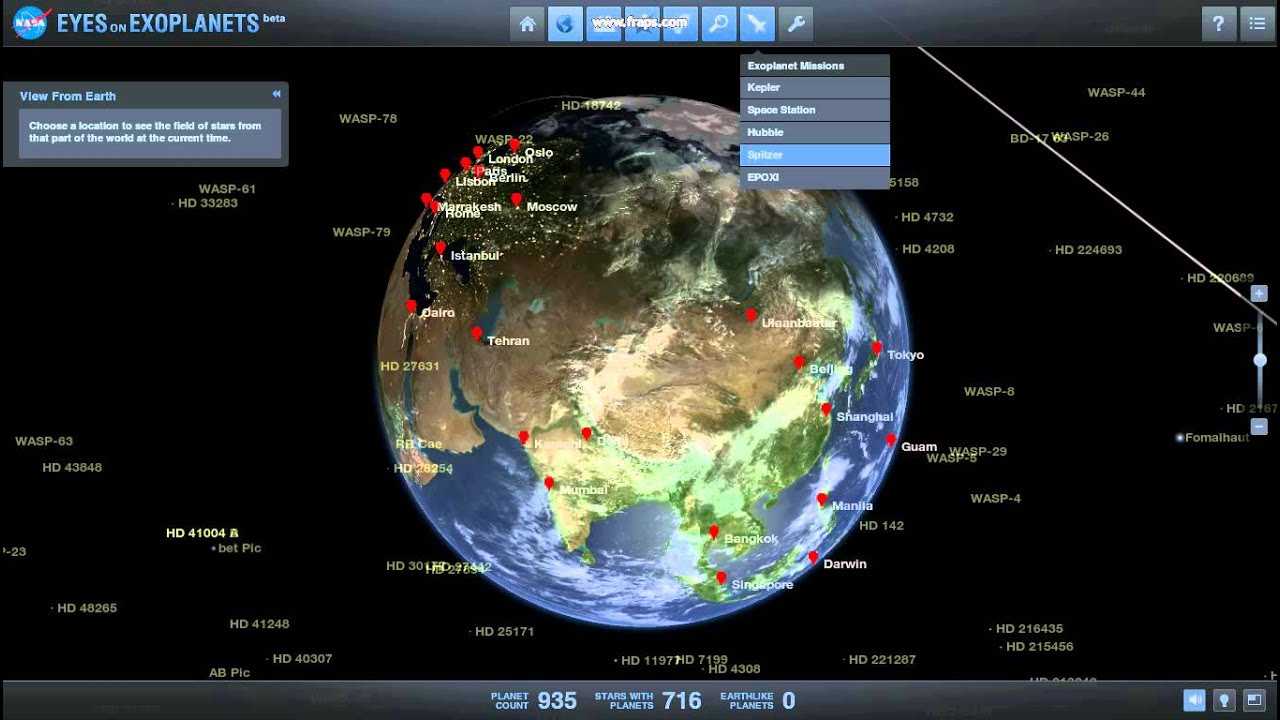1280x720 pixels.
Task: Select the WASP-63 star label
Action: click(44, 441)
